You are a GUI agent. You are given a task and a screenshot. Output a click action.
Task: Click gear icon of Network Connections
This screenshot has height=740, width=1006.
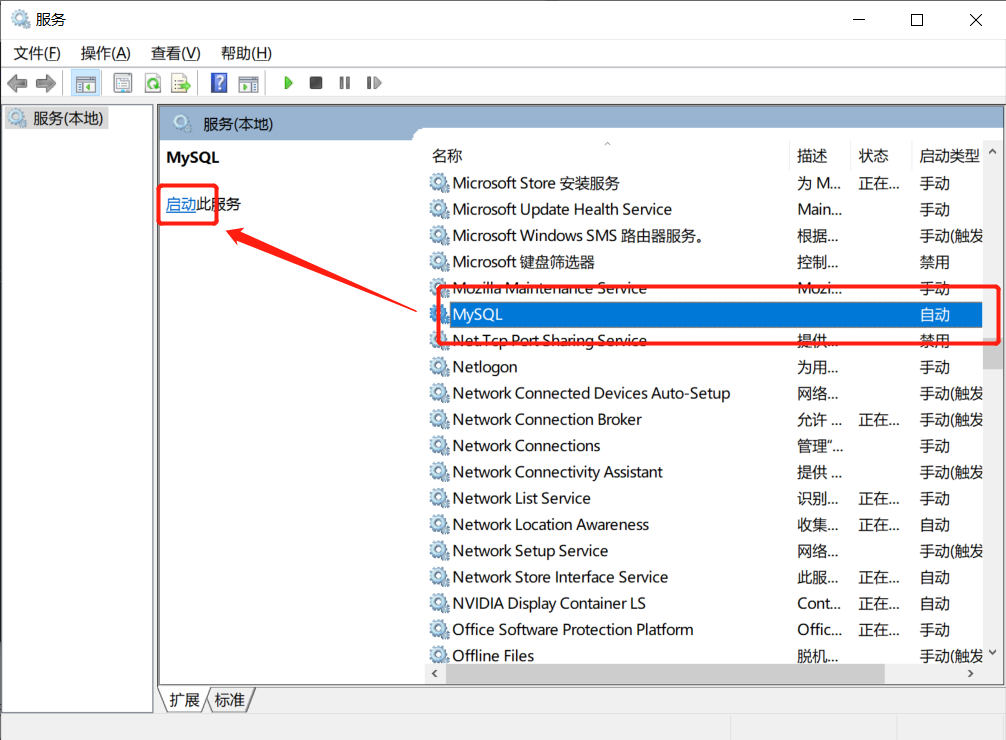439,446
